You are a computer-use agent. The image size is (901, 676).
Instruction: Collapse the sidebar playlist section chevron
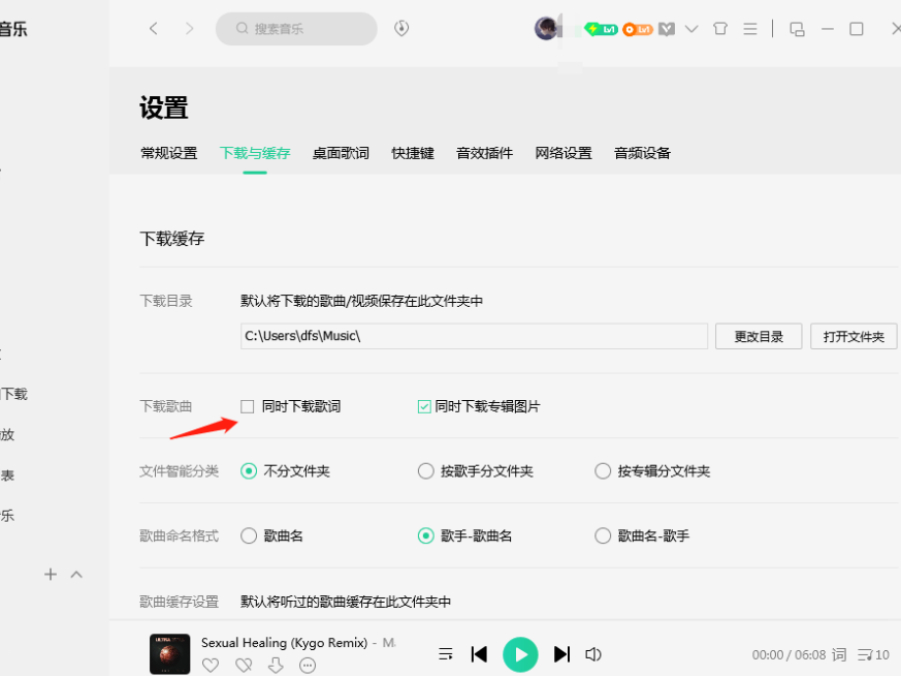[76, 574]
